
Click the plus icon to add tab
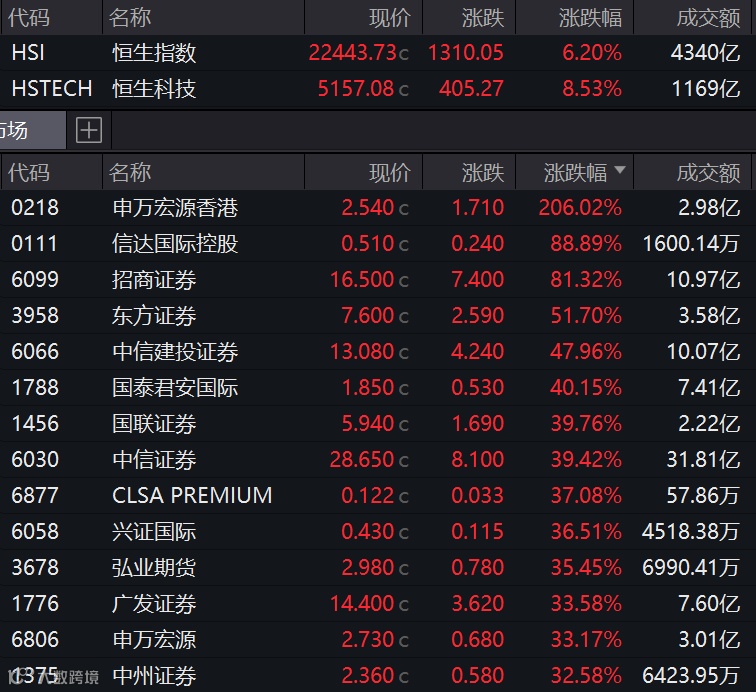[89, 130]
